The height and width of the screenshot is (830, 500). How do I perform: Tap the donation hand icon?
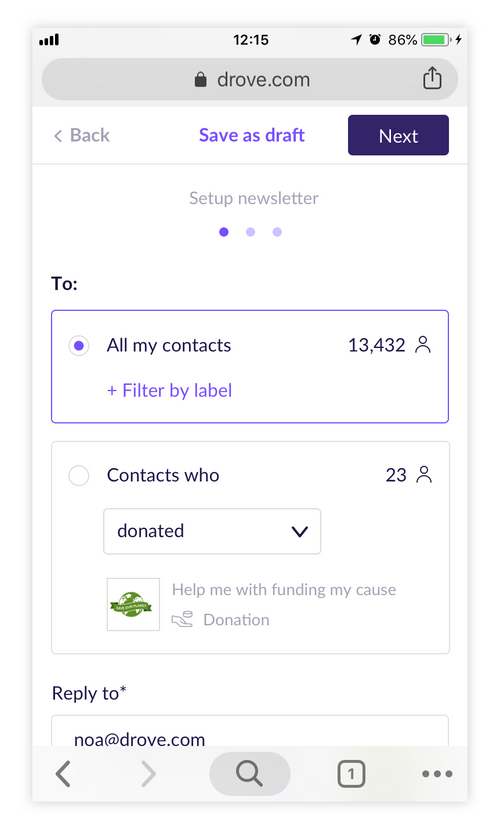coord(182,619)
